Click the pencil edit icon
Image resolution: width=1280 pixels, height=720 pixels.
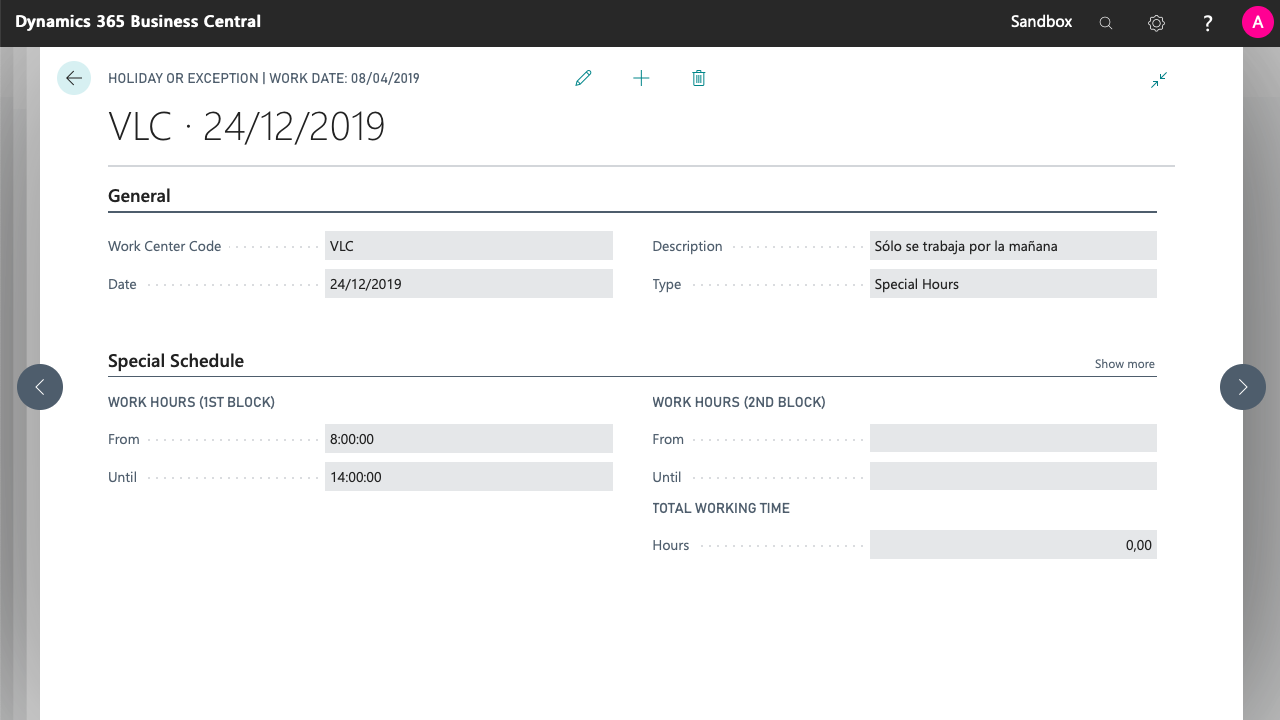point(583,78)
